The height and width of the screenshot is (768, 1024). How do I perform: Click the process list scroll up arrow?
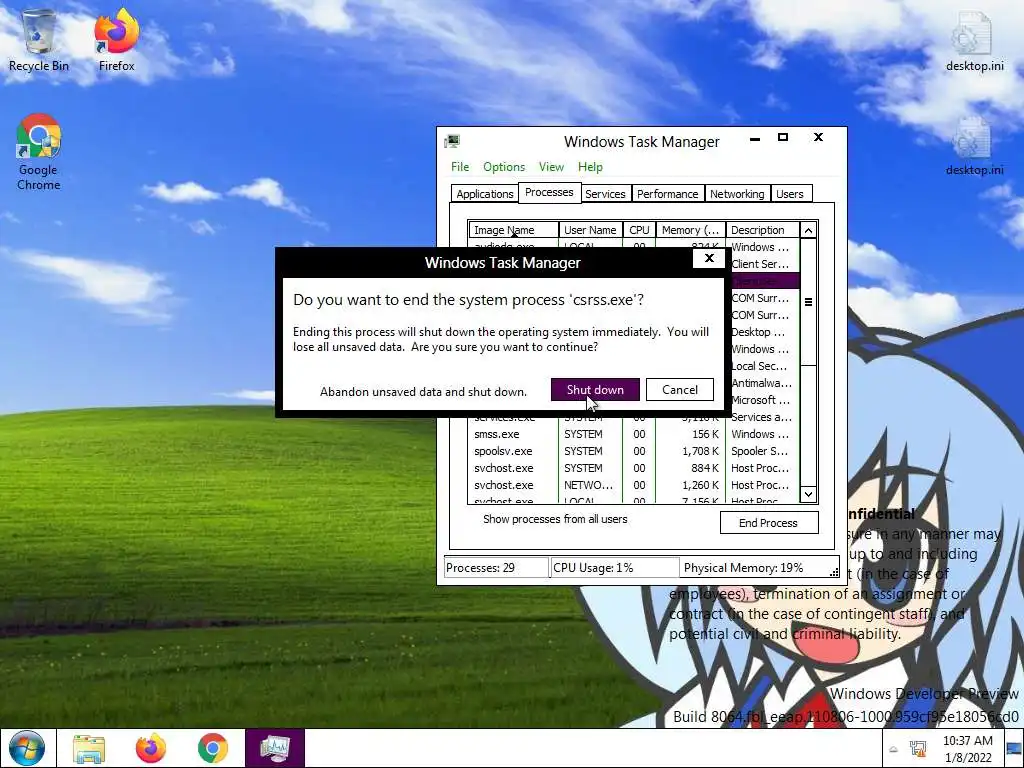click(808, 231)
